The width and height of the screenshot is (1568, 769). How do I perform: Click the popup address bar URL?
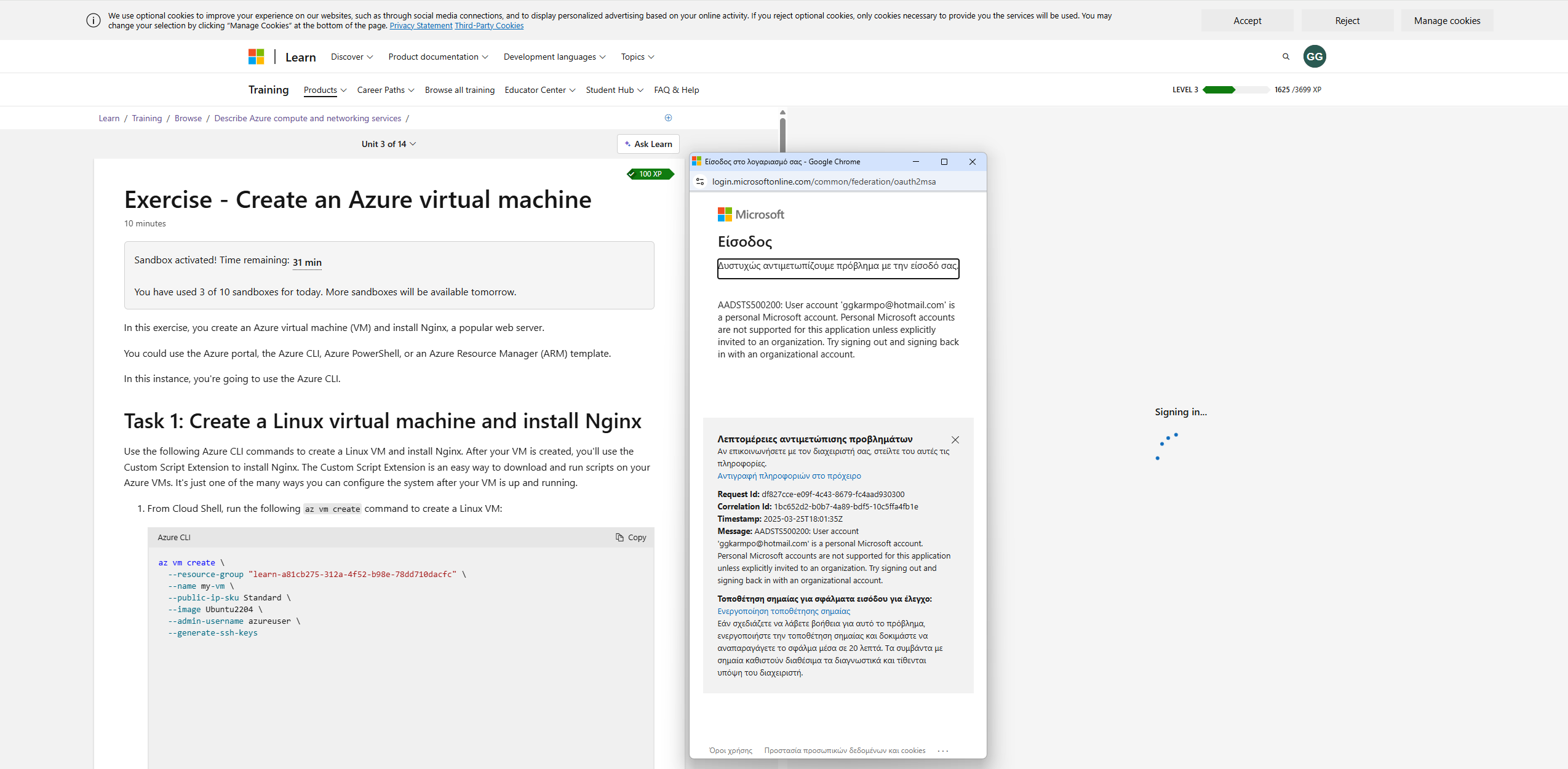point(824,181)
